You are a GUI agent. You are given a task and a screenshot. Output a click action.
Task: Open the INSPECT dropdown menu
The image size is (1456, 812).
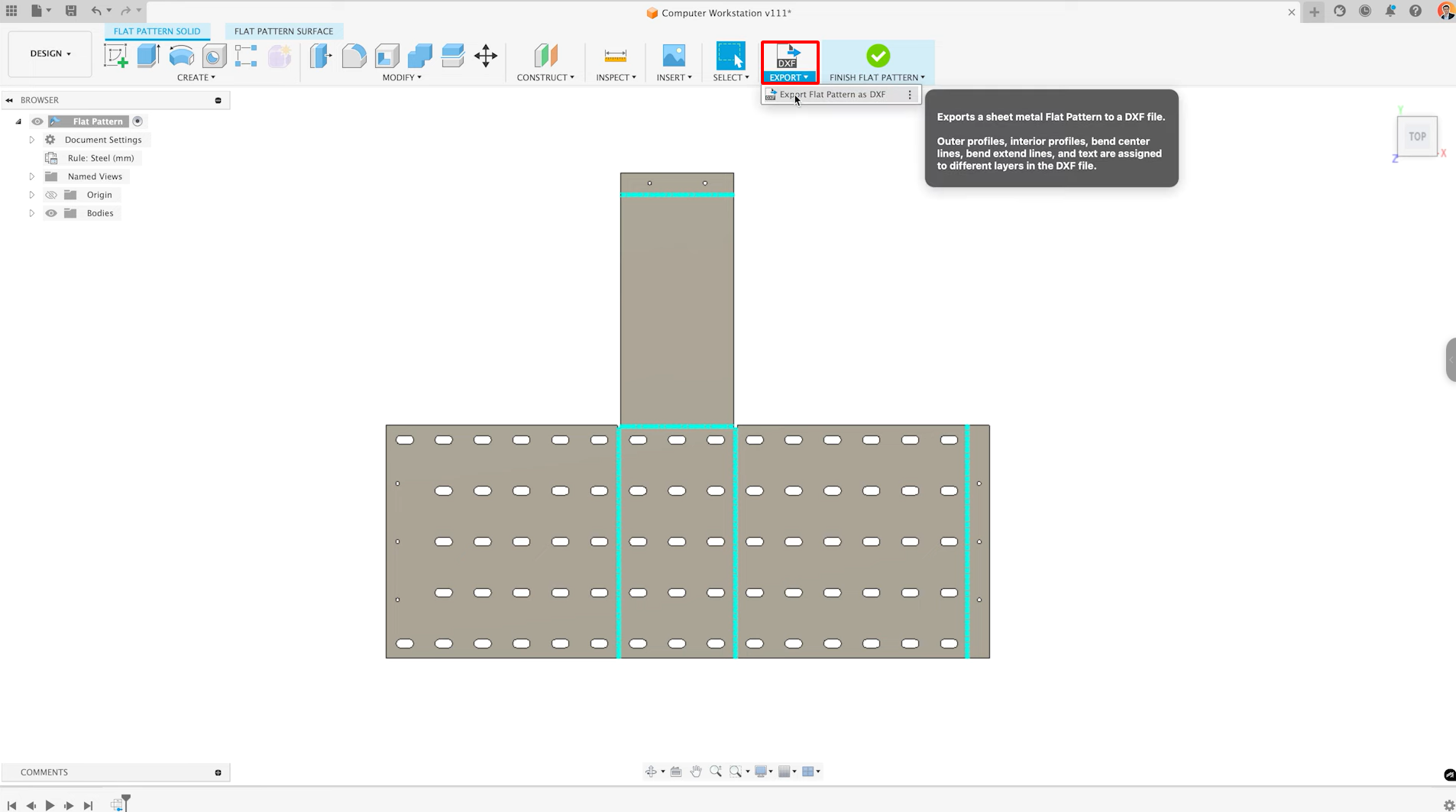point(616,77)
